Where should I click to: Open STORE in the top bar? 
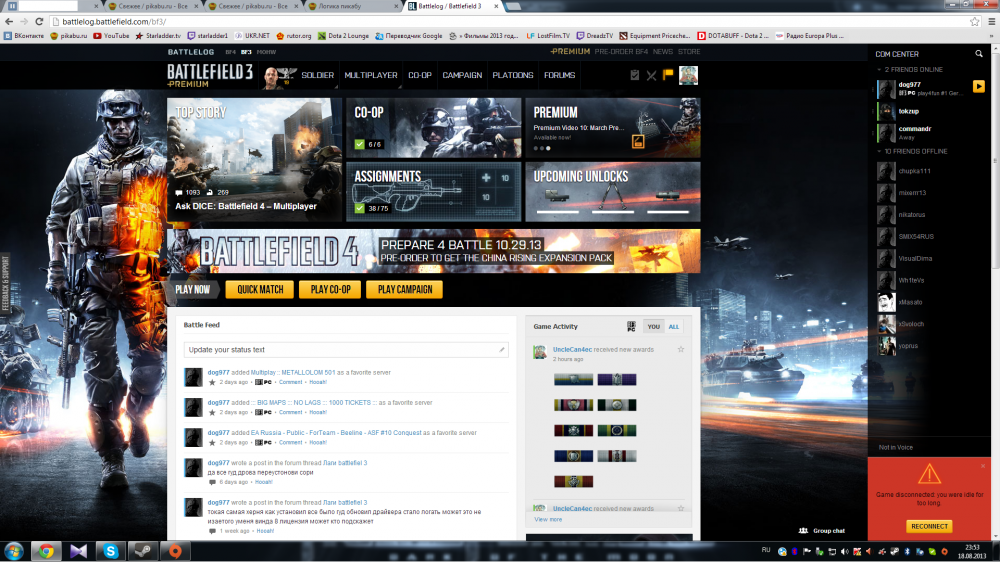point(689,52)
